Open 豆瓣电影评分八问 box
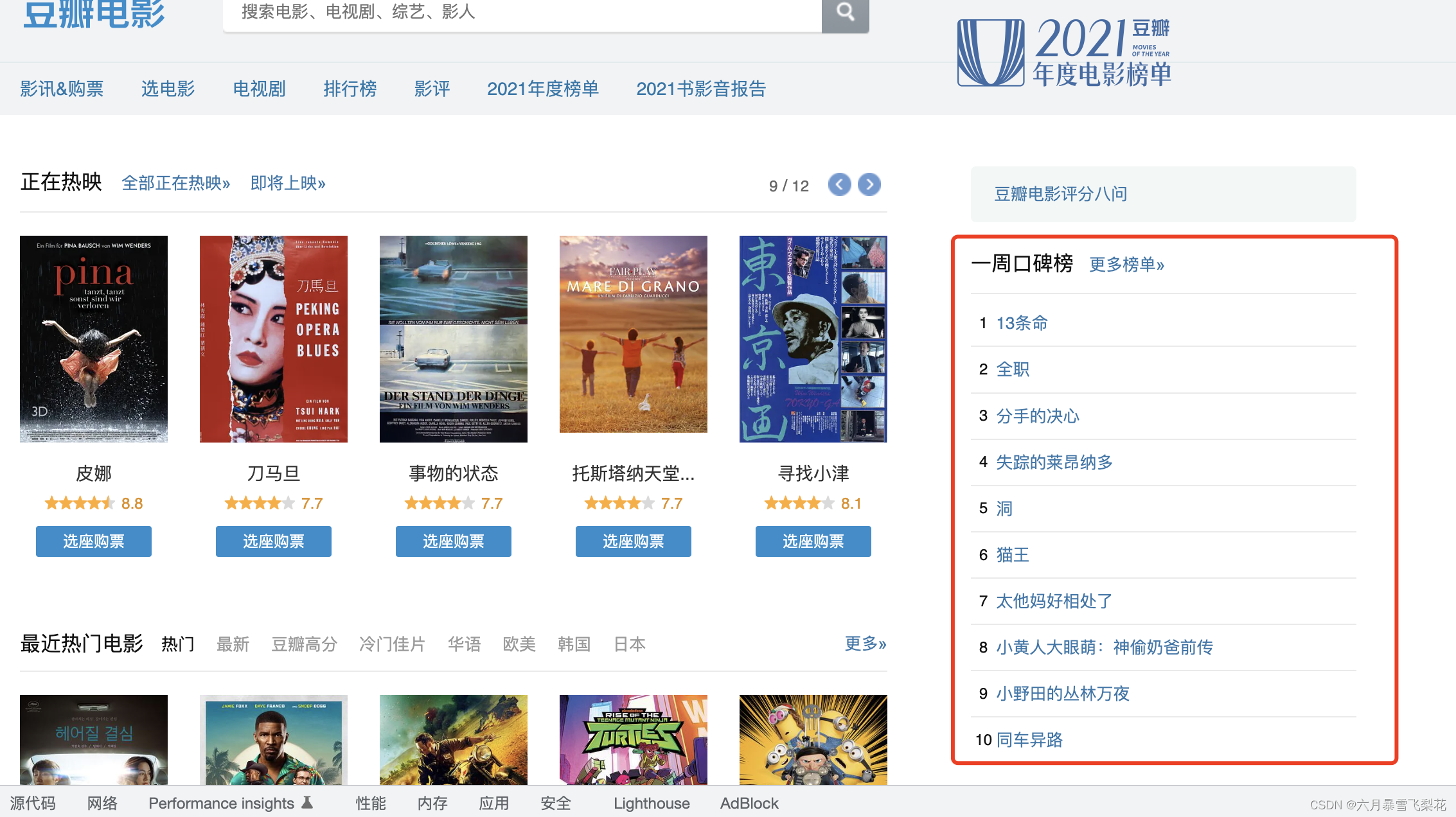Viewport: 1456px width, 817px height. point(1163,194)
